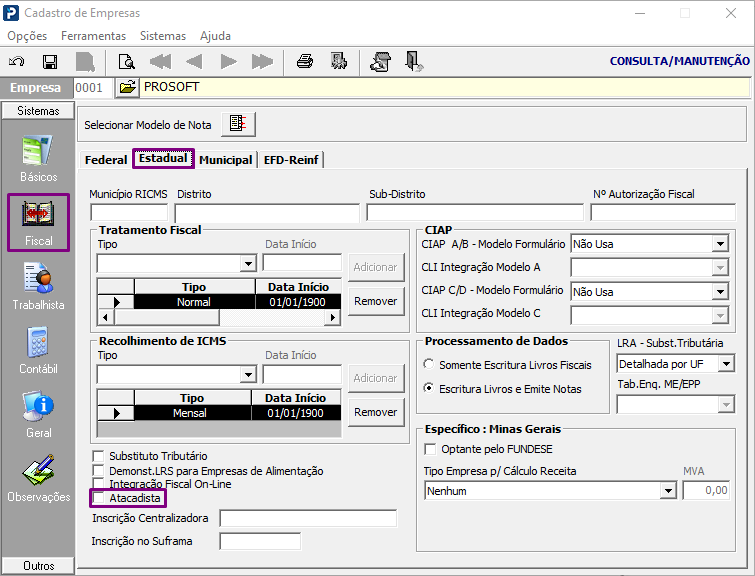755x576 pixels.
Task: Click Adicionar in Recolhimento de ICMS
Action: pyautogui.click(x=376, y=379)
